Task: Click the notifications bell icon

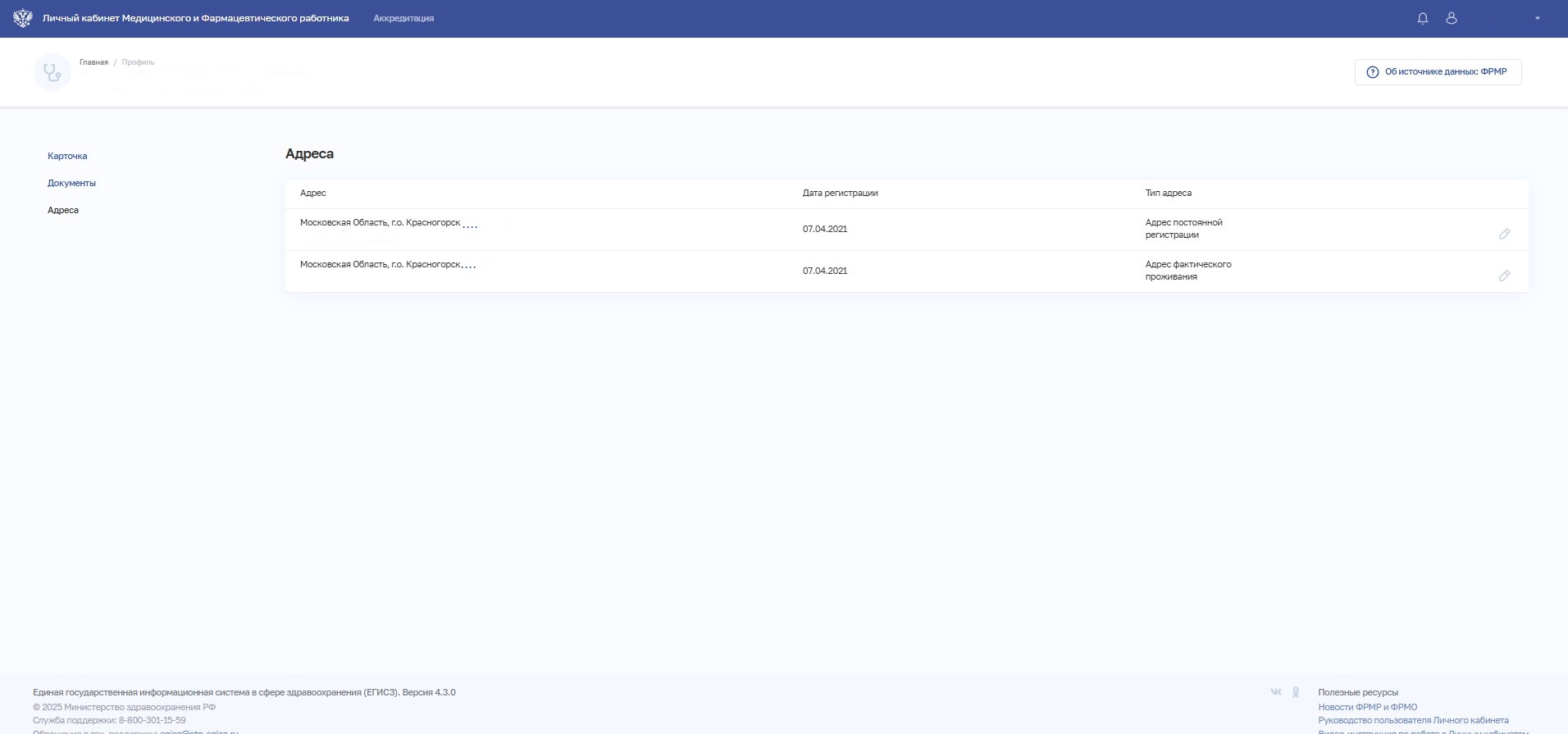Action: click(x=1423, y=18)
